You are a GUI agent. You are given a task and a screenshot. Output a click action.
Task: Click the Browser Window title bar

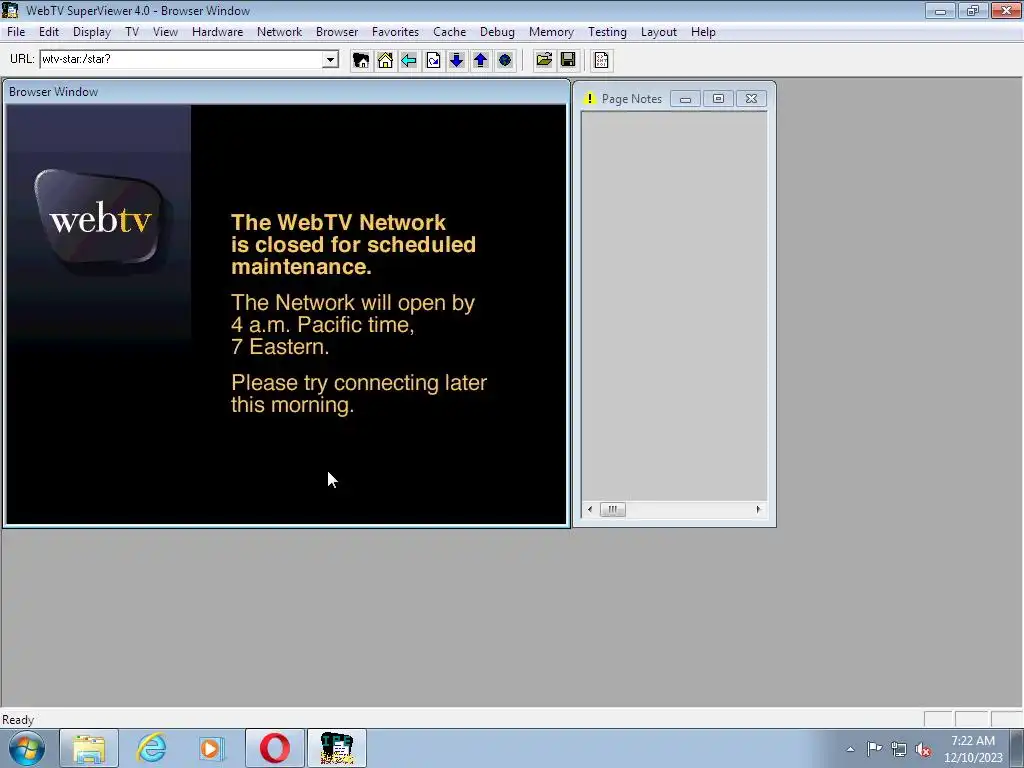[286, 91]
